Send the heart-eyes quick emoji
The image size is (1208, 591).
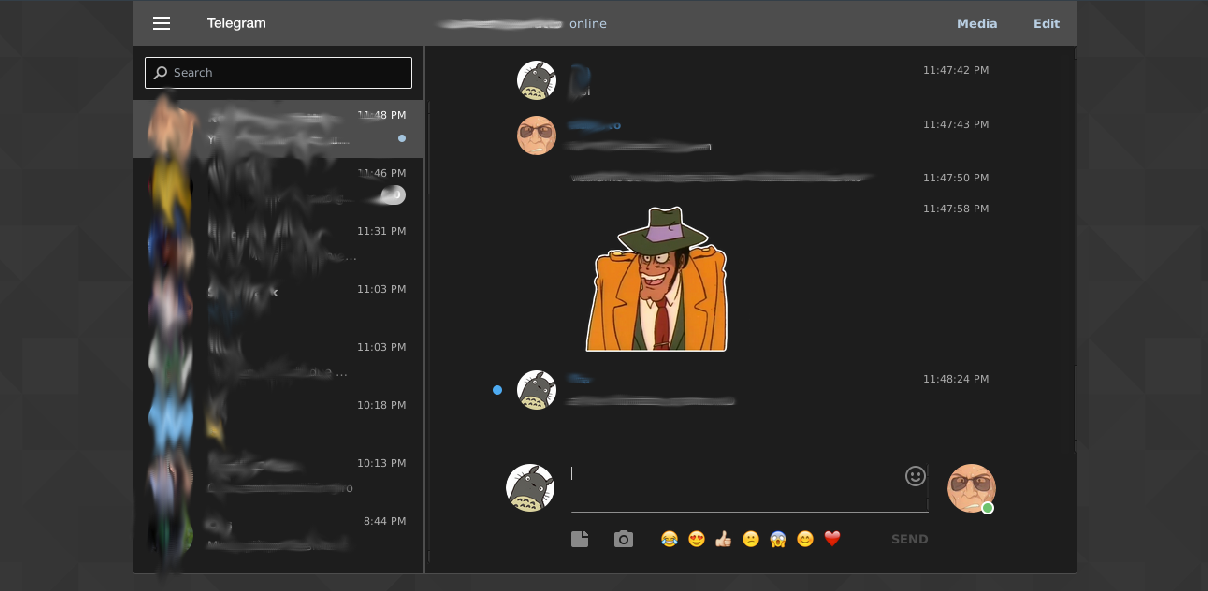695,538
